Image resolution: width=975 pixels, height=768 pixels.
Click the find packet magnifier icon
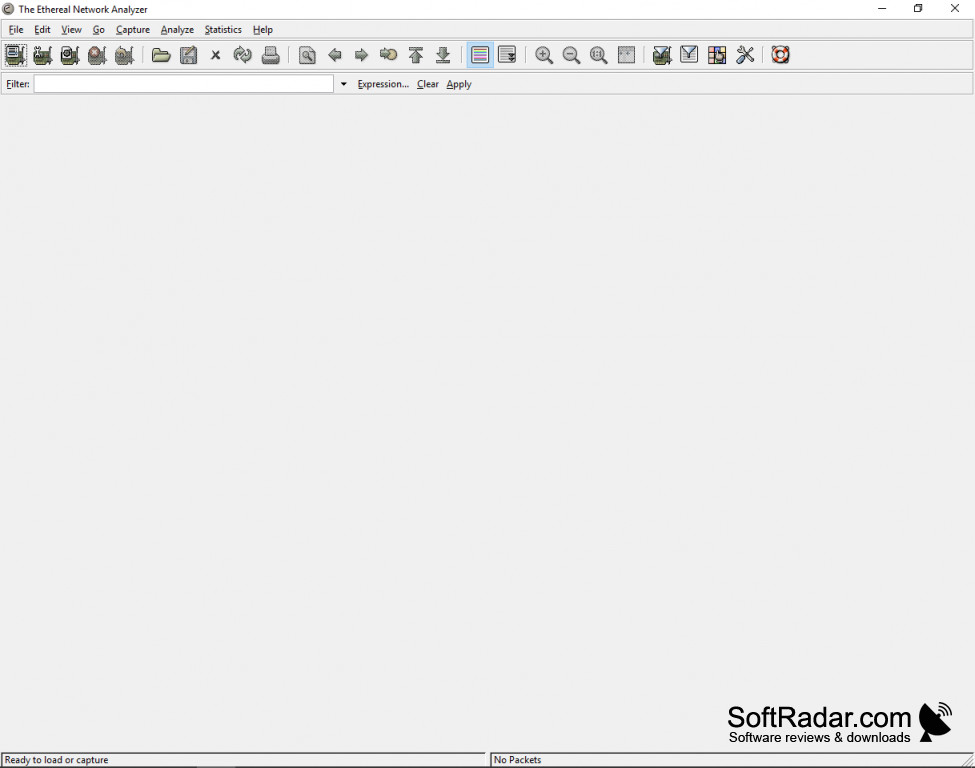[x=307, y=55]
